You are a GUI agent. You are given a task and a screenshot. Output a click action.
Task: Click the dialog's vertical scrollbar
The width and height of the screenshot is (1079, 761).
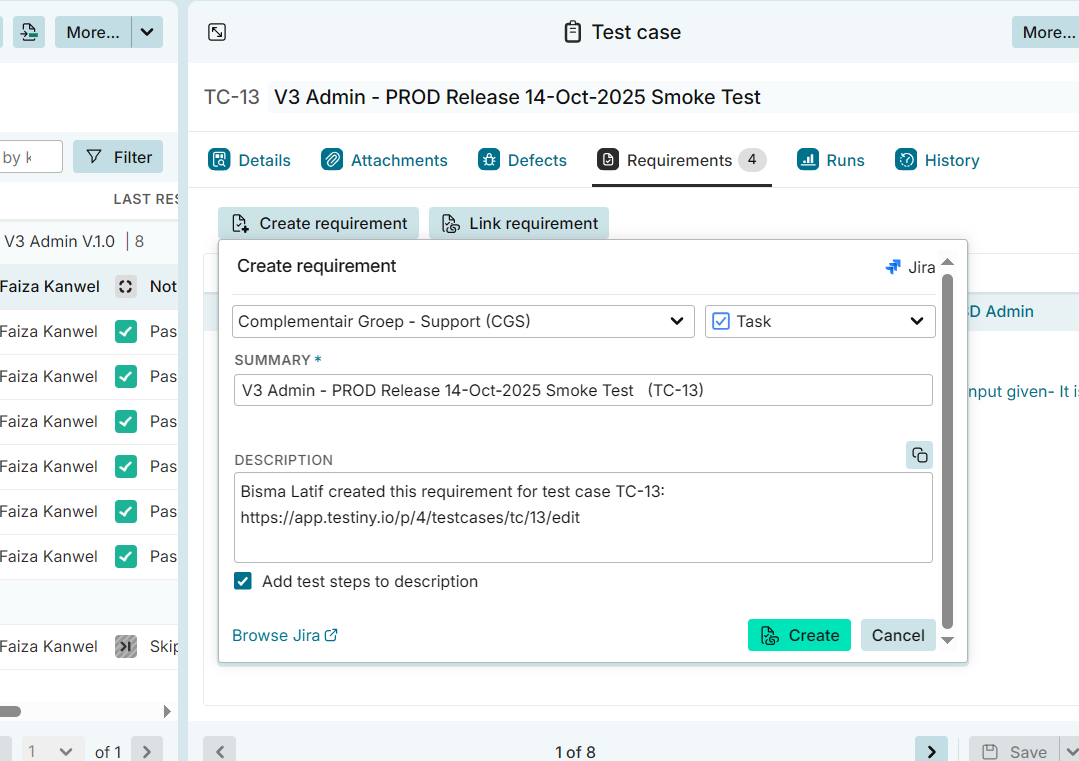pos(948,450)
